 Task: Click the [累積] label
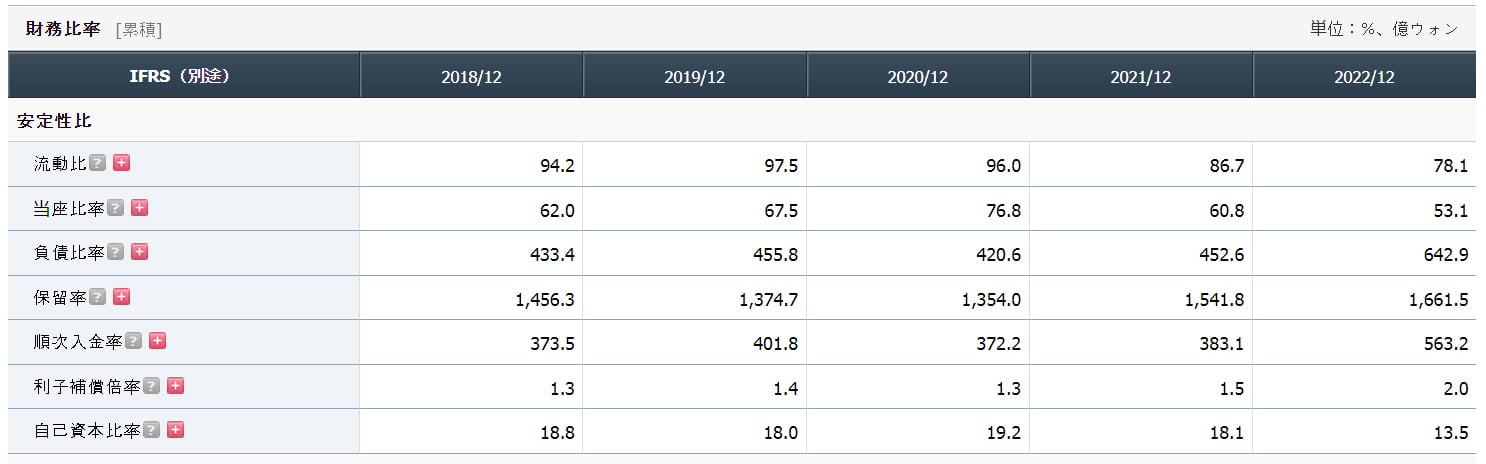tap(139, 30)
